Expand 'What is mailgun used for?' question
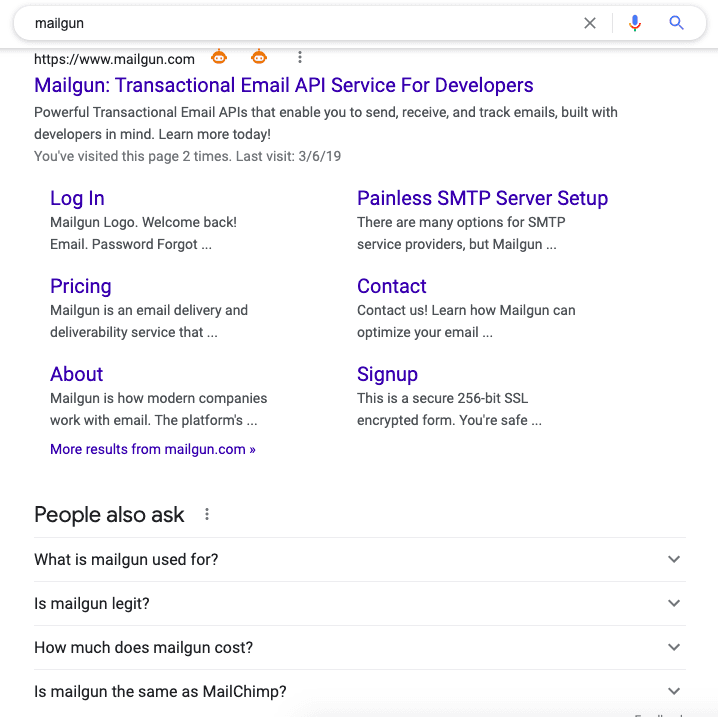Image resolution: width=718 pixels, height=717 pixels. click(x=360, y=559)
